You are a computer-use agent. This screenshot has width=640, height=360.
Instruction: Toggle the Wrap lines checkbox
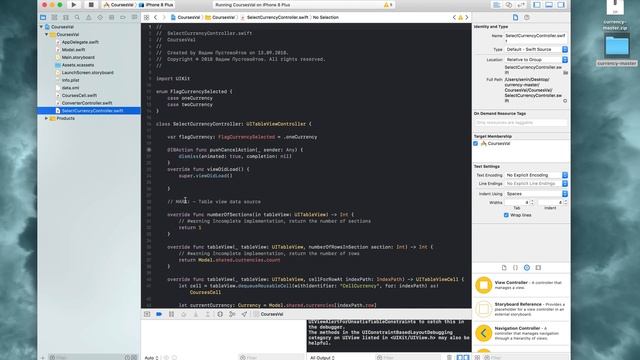click(x=506, y=215)
